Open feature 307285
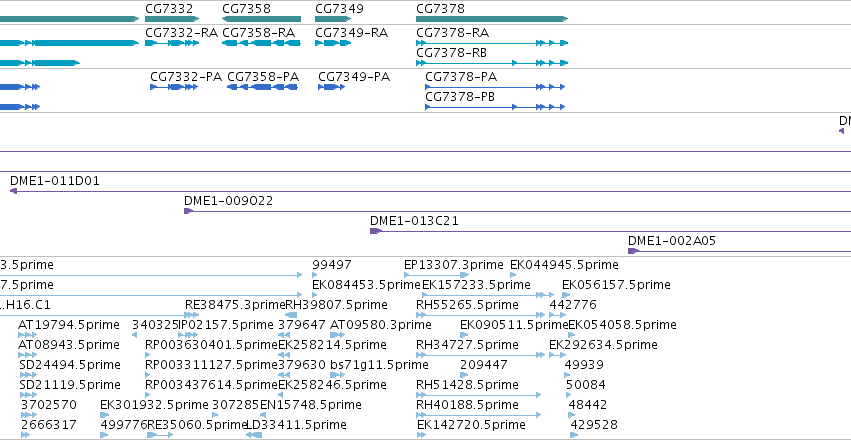This screenshot has width=851, height=440. click(x=236, y=405)
